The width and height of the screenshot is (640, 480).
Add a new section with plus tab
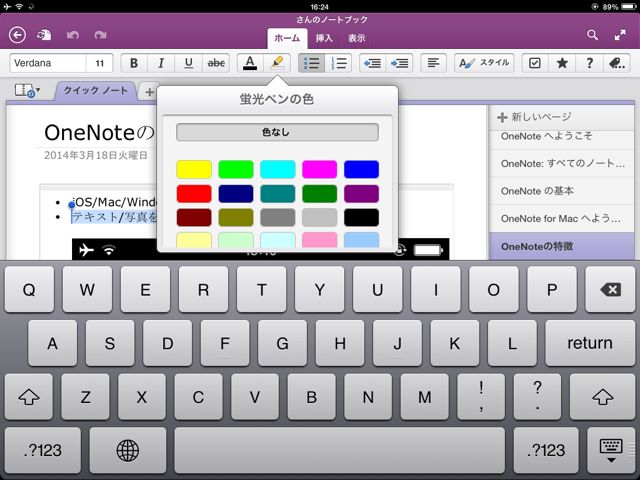pyautogui.click(x=149, y=92)
